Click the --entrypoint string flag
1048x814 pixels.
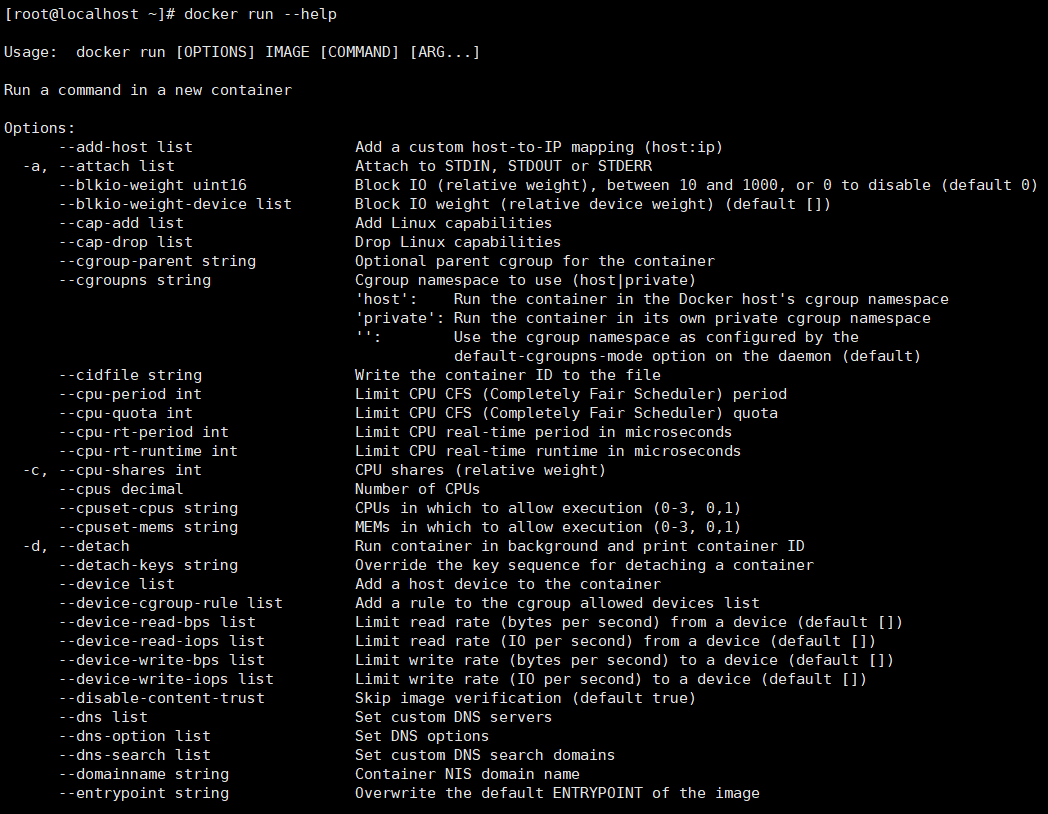[x=144, y=793]
